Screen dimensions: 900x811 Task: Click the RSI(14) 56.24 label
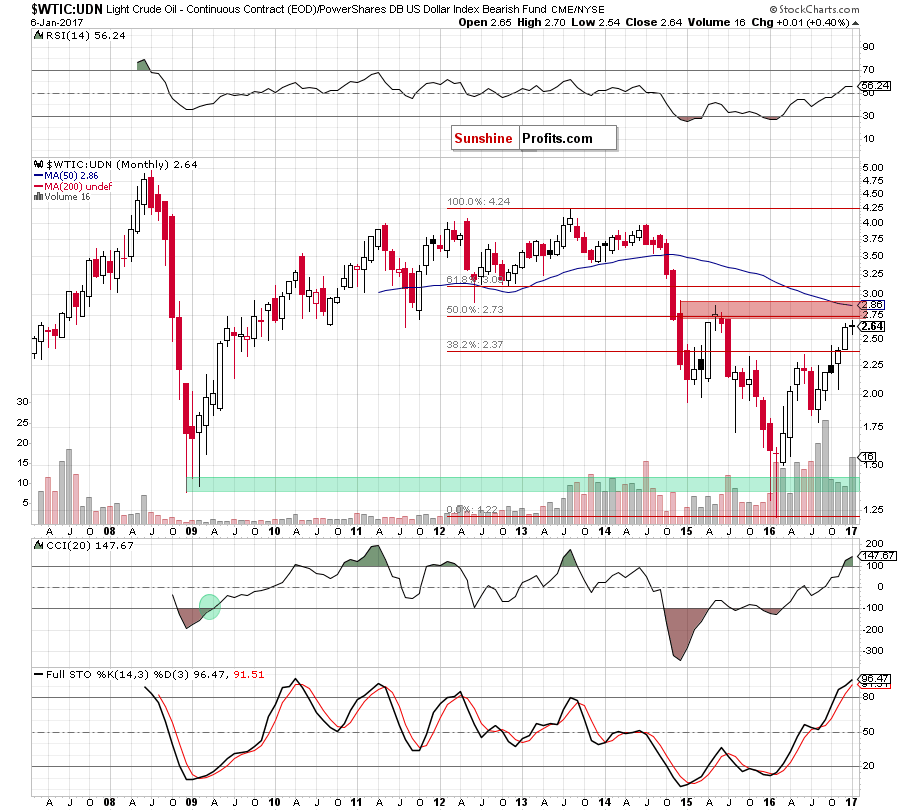tap(85, 36)
